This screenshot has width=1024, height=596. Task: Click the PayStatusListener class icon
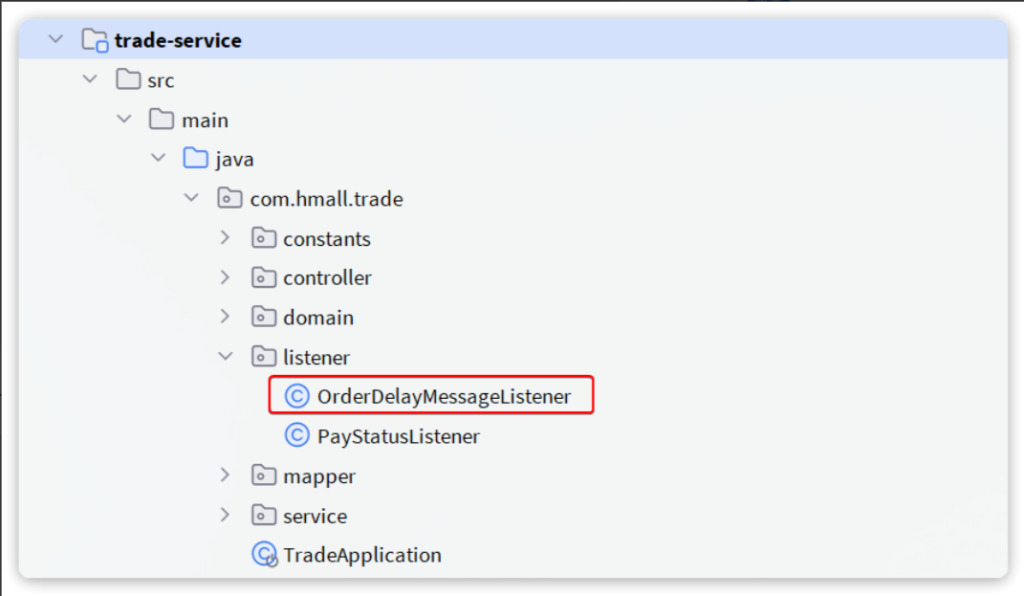(297, 436)
